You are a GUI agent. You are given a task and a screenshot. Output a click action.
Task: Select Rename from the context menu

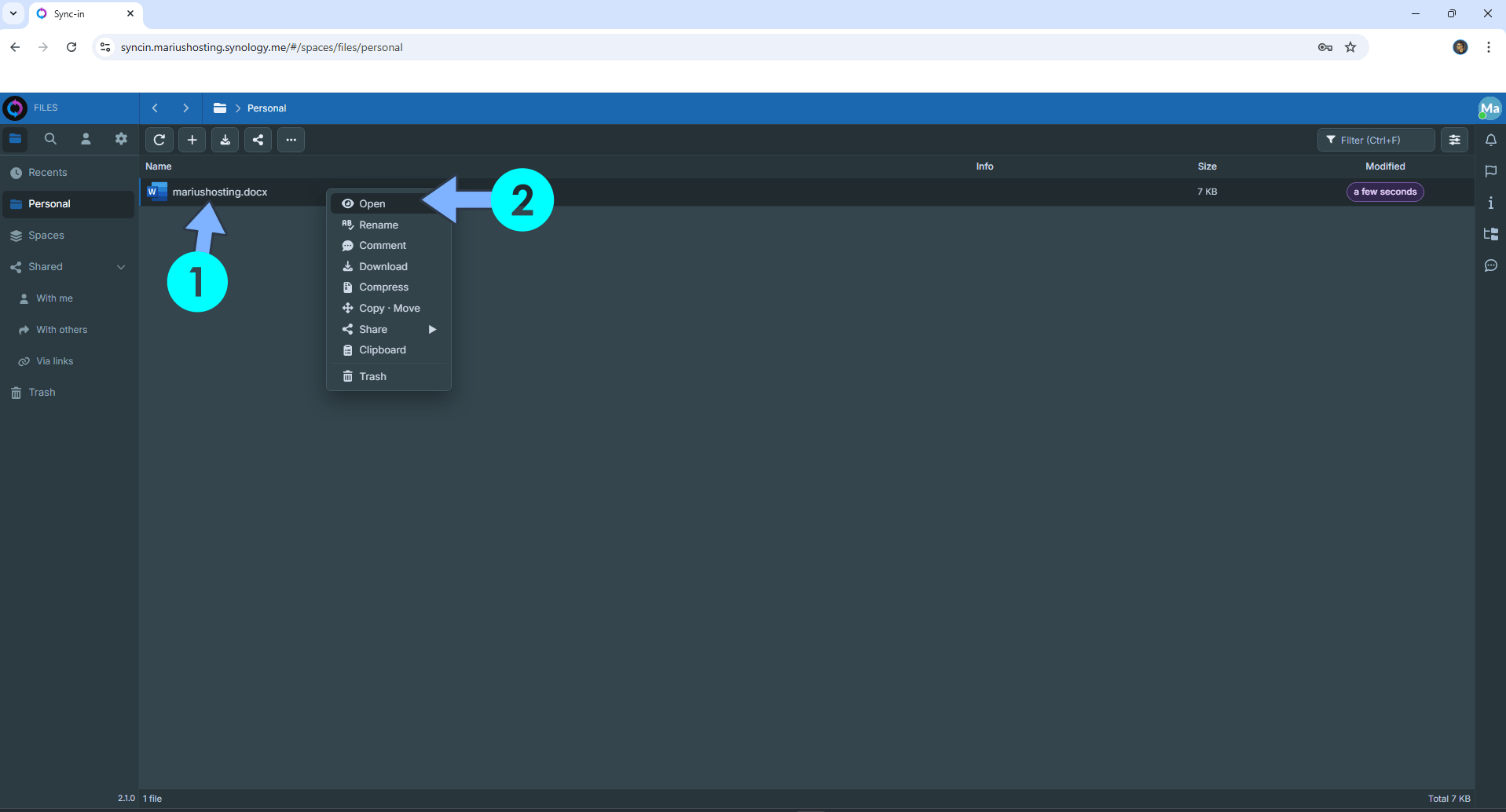(x=379, y=225)
